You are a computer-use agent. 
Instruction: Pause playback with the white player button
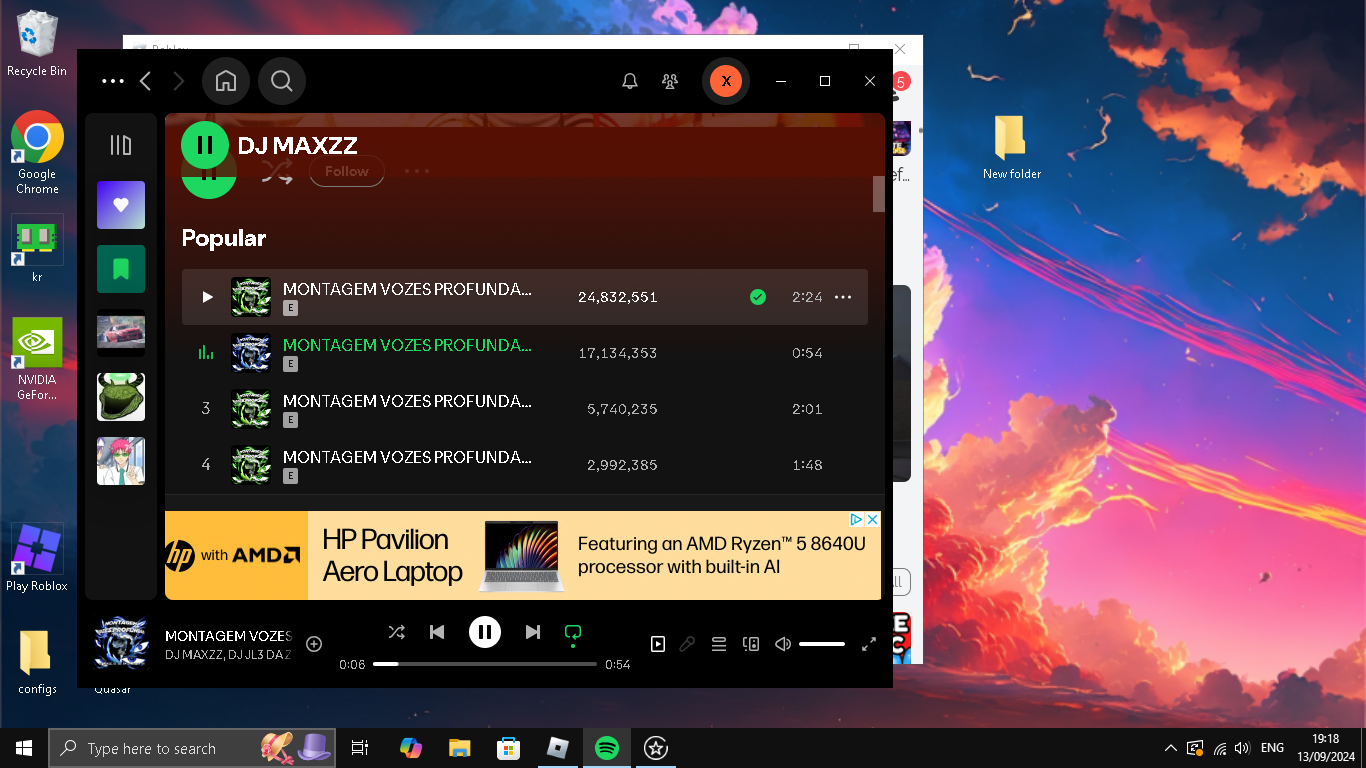click(x=485, y=632)
